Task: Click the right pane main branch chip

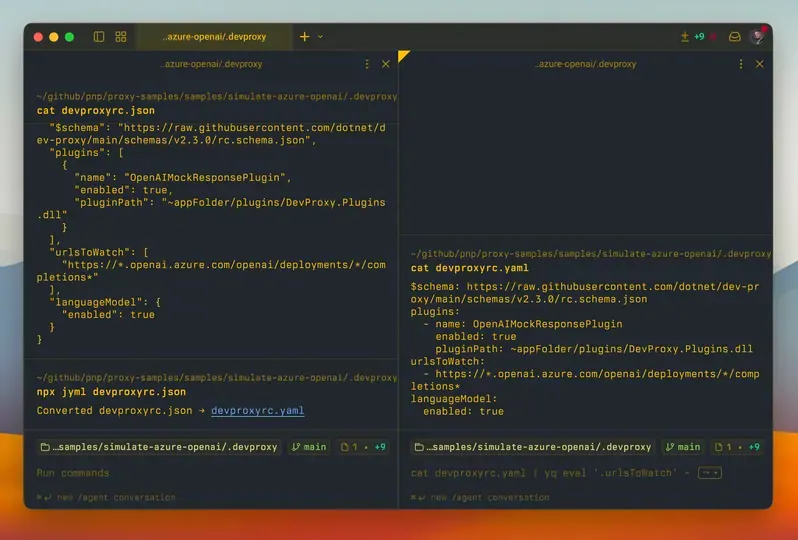Action: click(x=683, y=447)
